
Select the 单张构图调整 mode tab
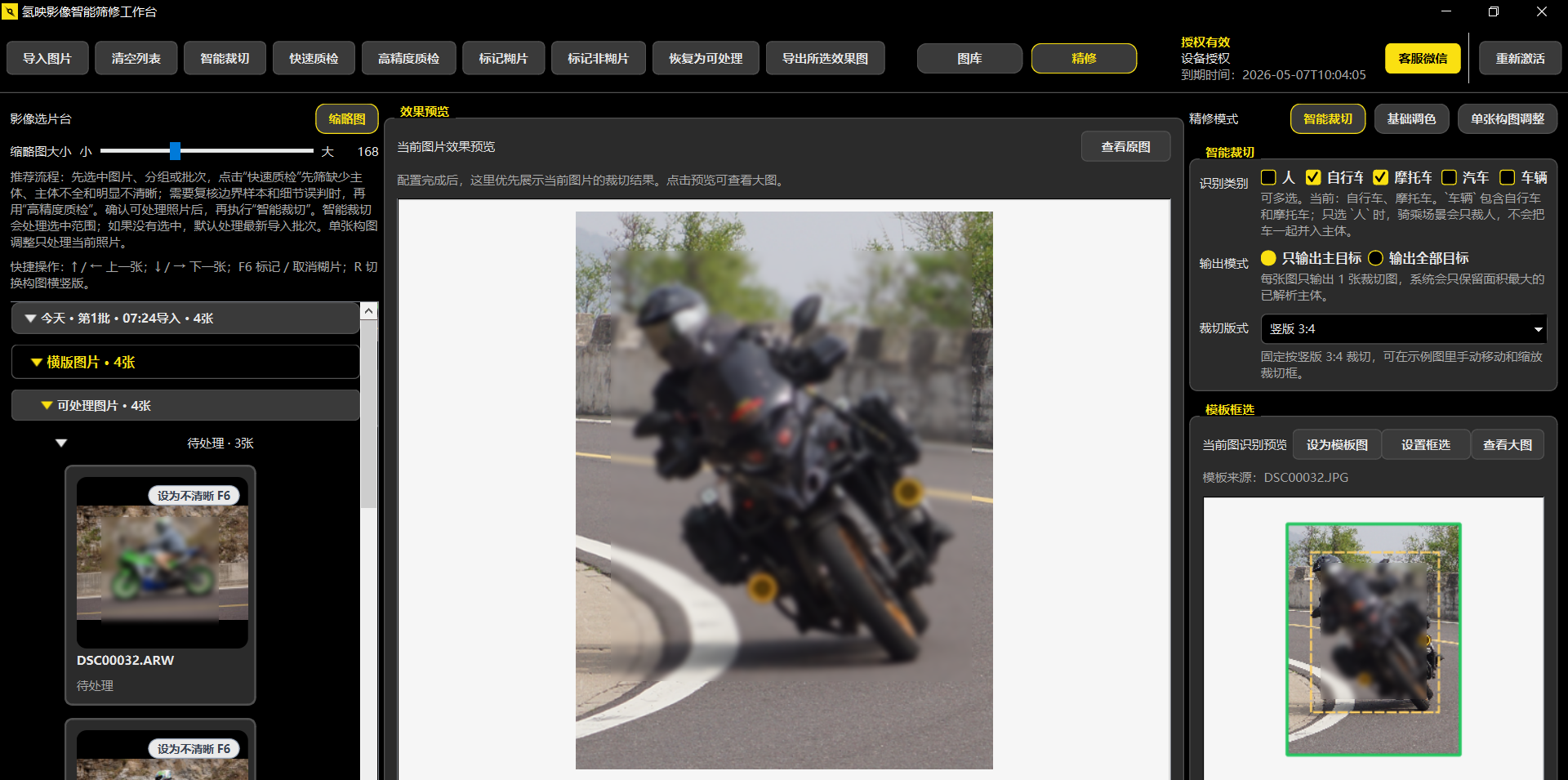tap(1508, 119)
